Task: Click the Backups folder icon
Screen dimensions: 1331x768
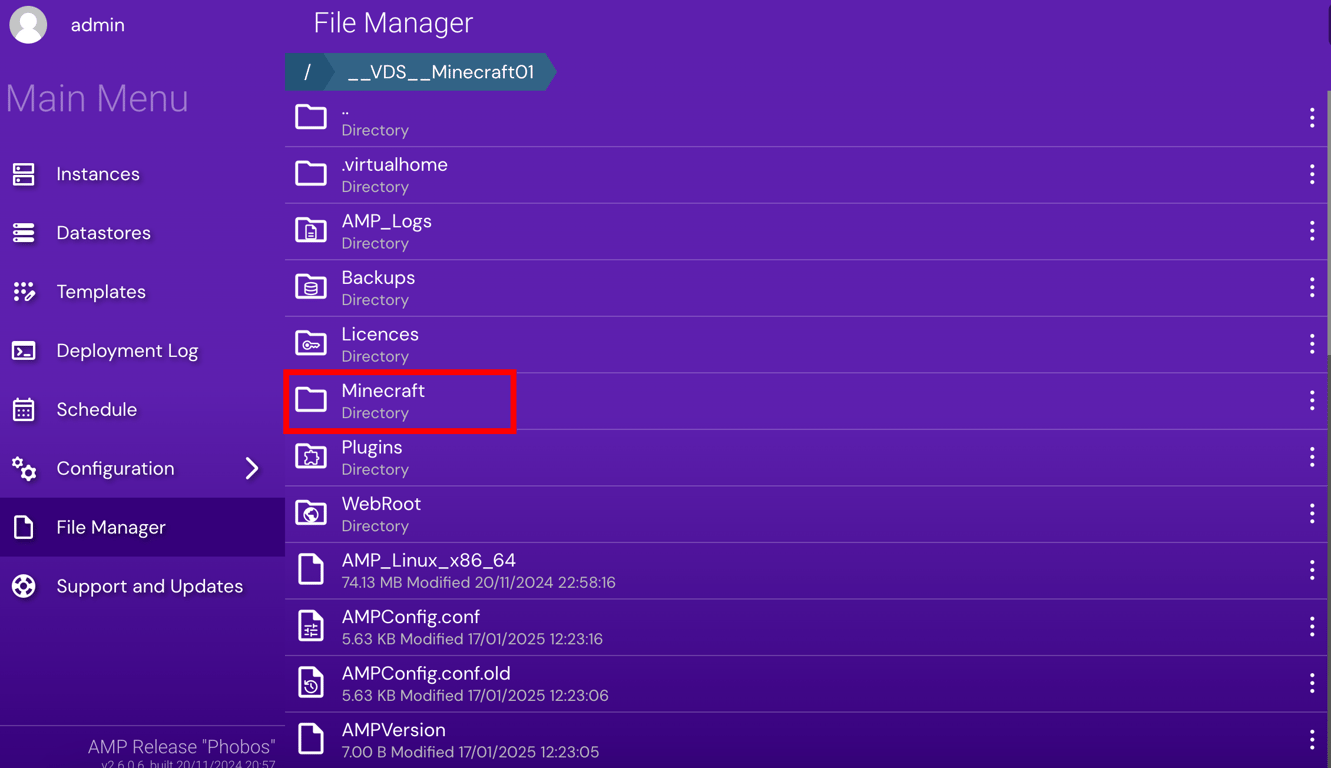Action: (x=310, y=286)
